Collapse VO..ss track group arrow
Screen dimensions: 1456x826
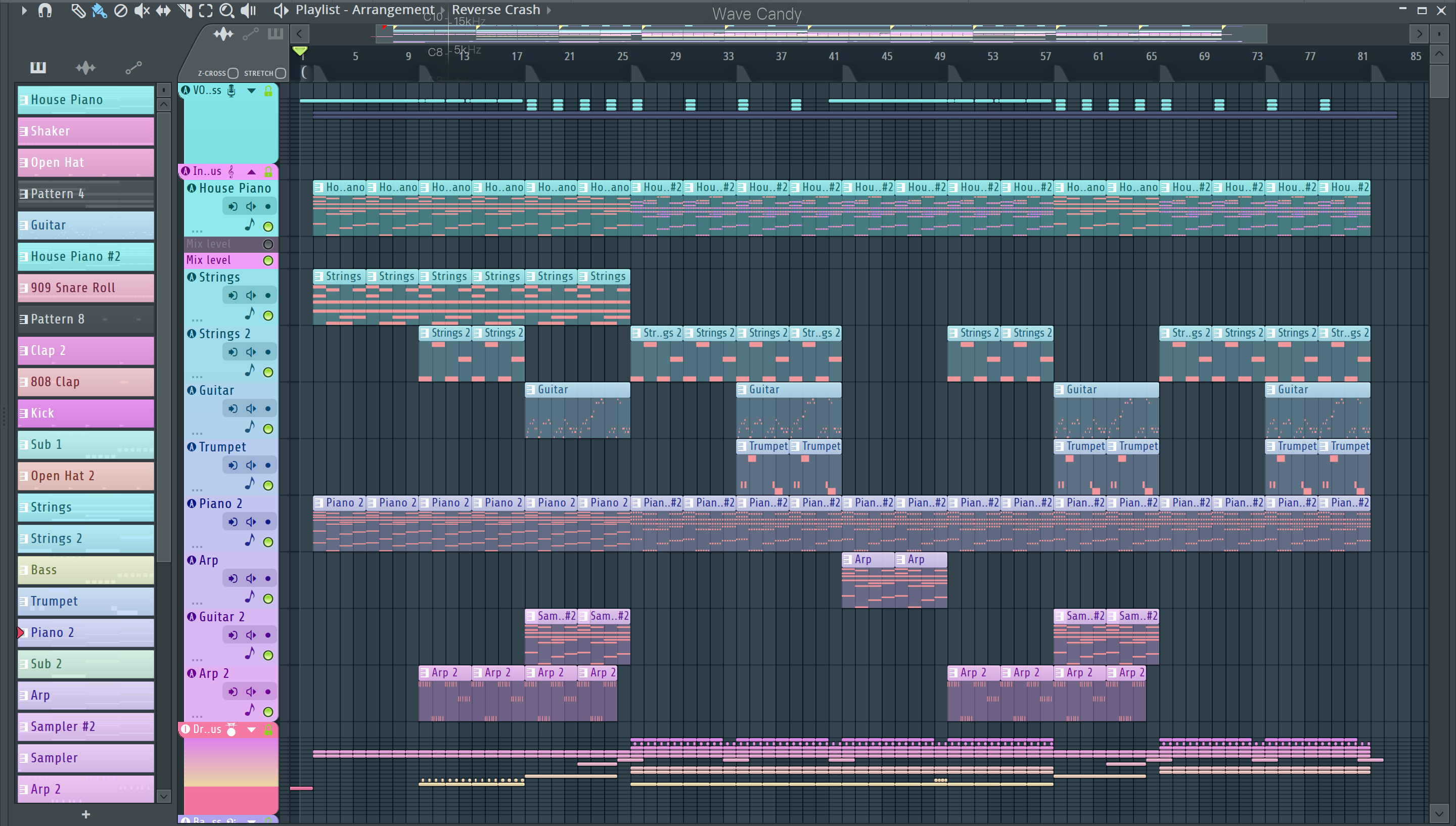251,91
